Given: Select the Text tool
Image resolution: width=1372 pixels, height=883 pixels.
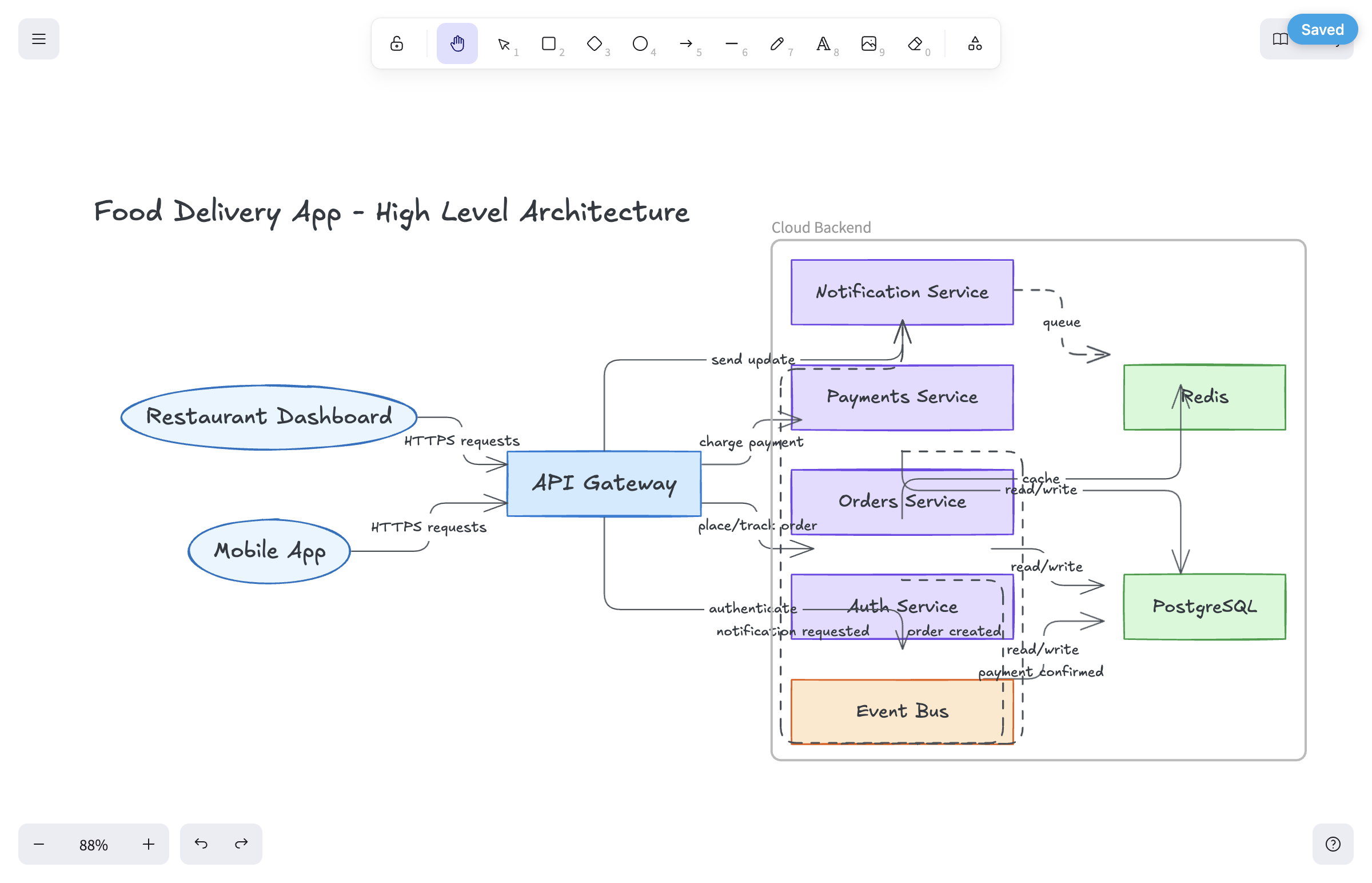Looking at the screenshot, I should [x=823, y=43].
